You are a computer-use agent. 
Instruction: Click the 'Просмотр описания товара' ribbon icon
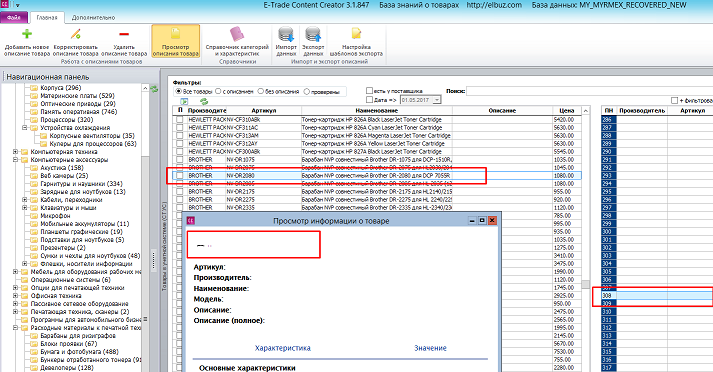(x=176, y=34)
